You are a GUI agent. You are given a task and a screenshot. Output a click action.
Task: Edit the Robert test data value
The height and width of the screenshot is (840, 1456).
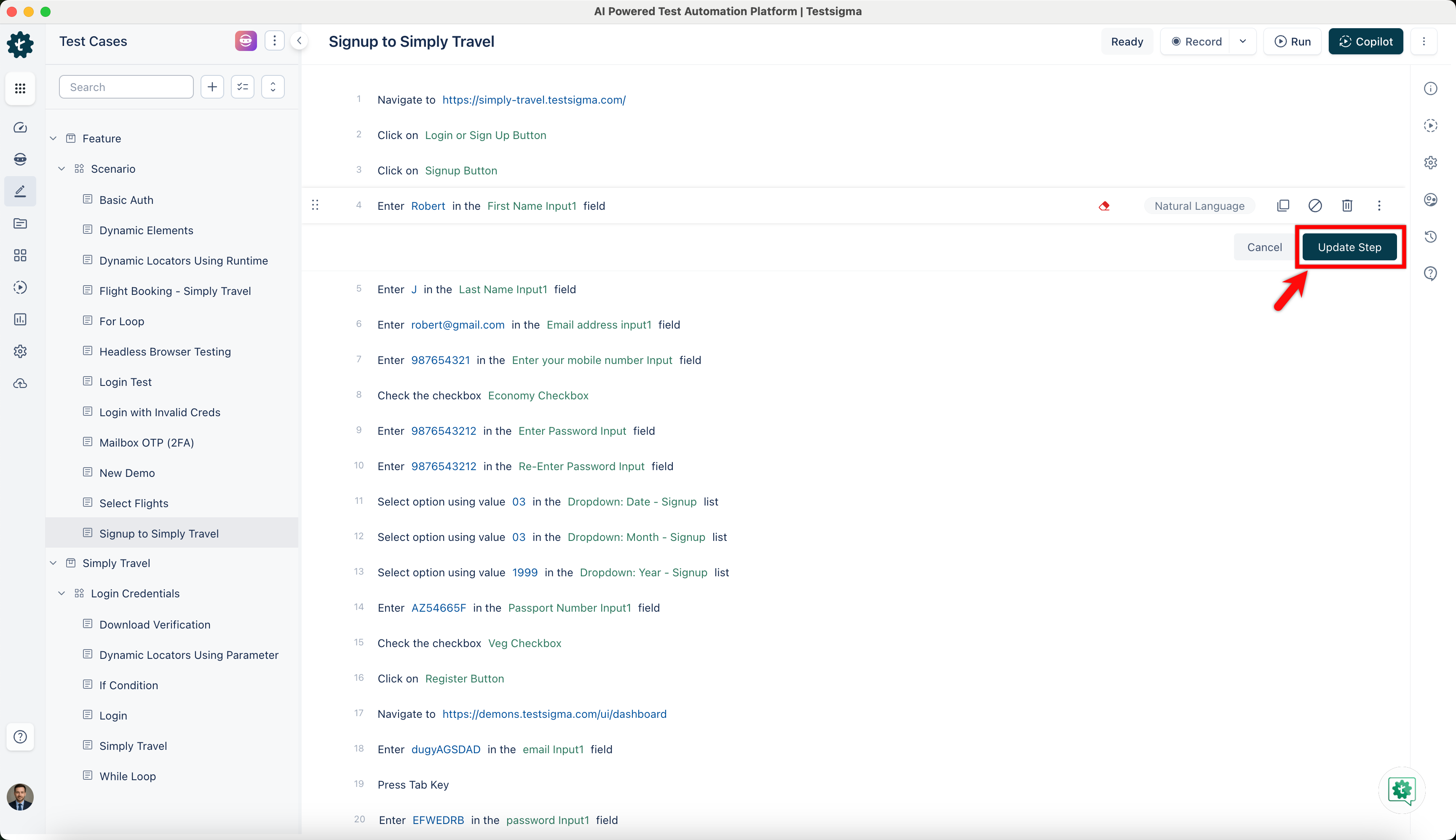[428, 206]
